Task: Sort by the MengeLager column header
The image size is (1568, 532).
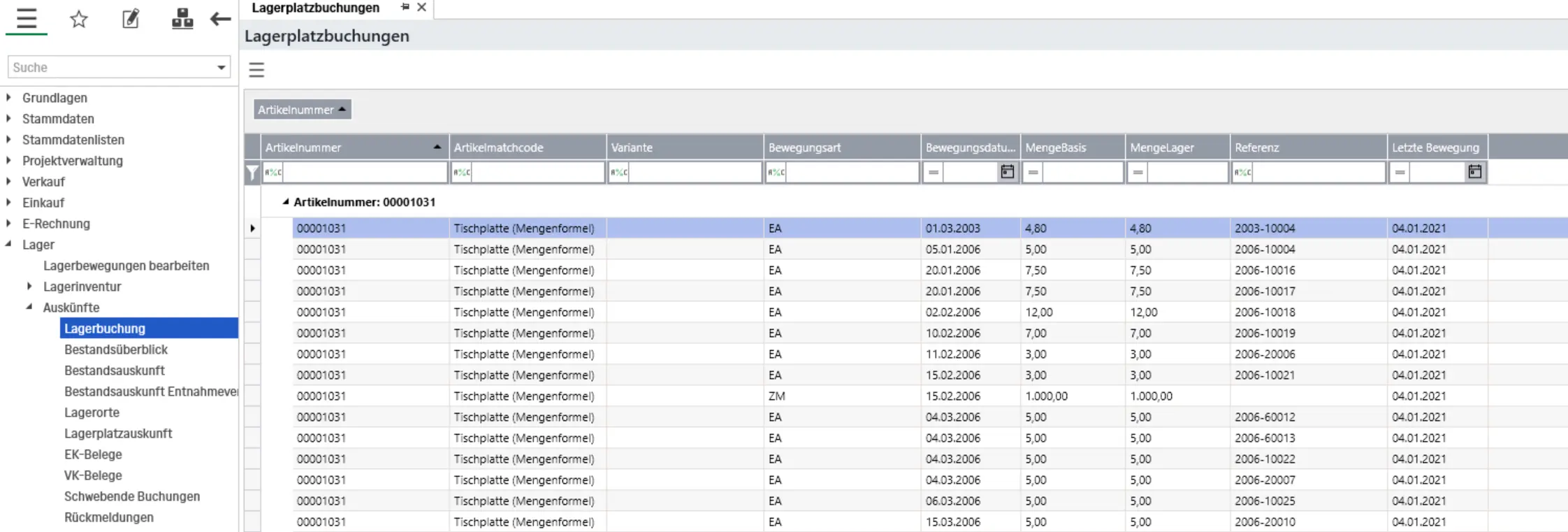Action: point(1178,148)
